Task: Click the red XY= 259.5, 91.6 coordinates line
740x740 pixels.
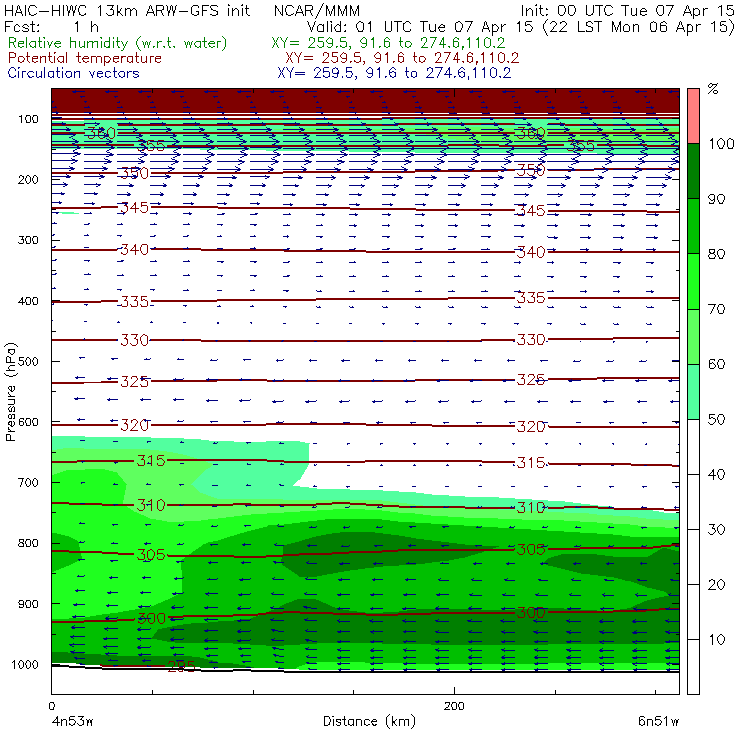Action: point(402,58)
